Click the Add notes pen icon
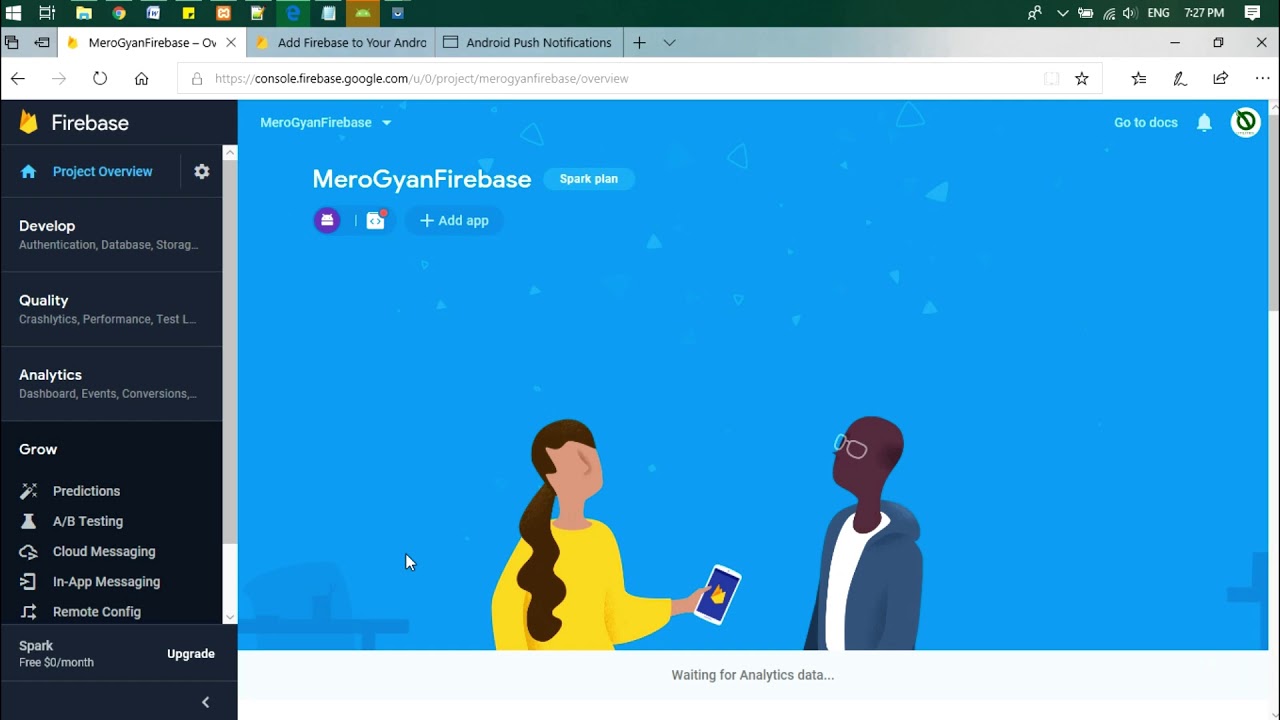Screen dimensions: 1280x720 point(1180,78)
